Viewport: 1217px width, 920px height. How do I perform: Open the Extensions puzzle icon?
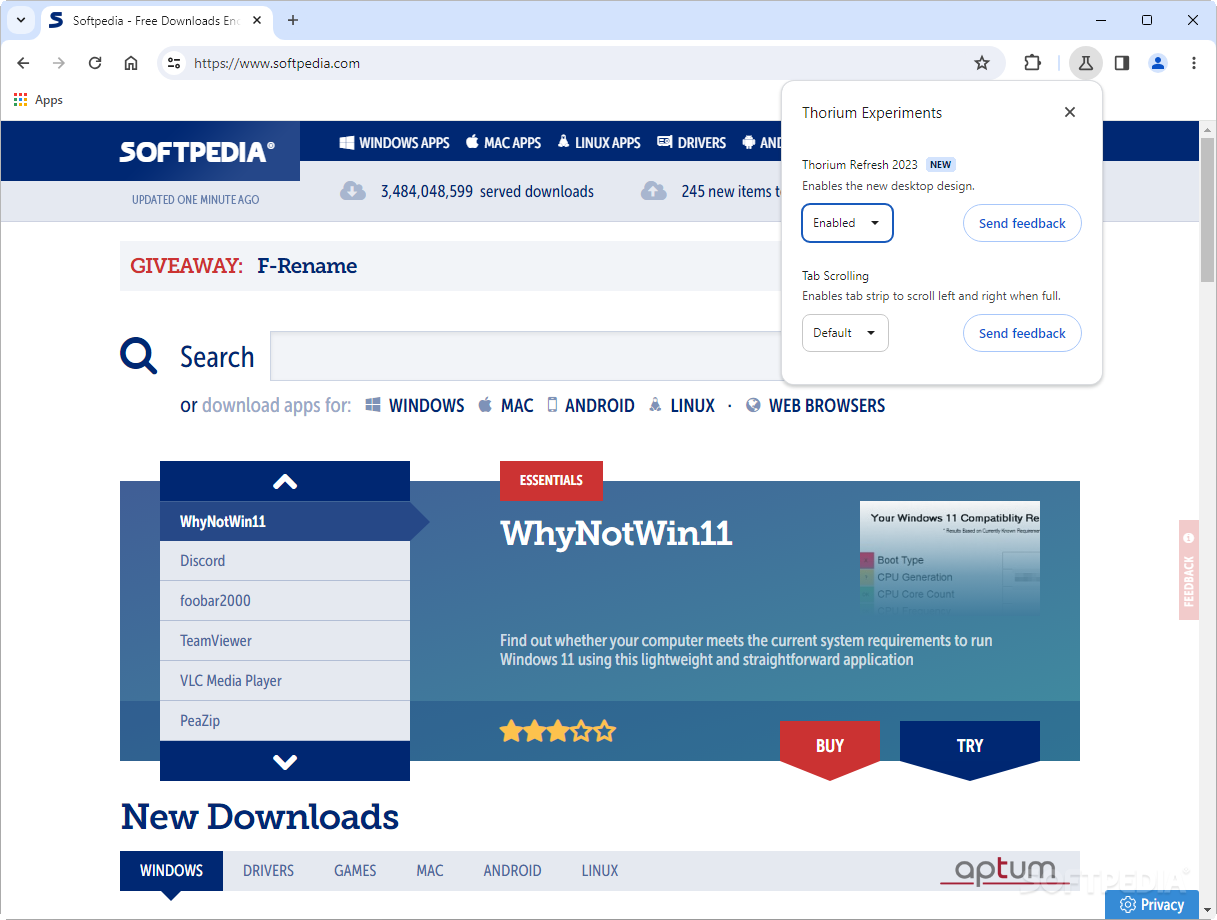coord(1033,63)
